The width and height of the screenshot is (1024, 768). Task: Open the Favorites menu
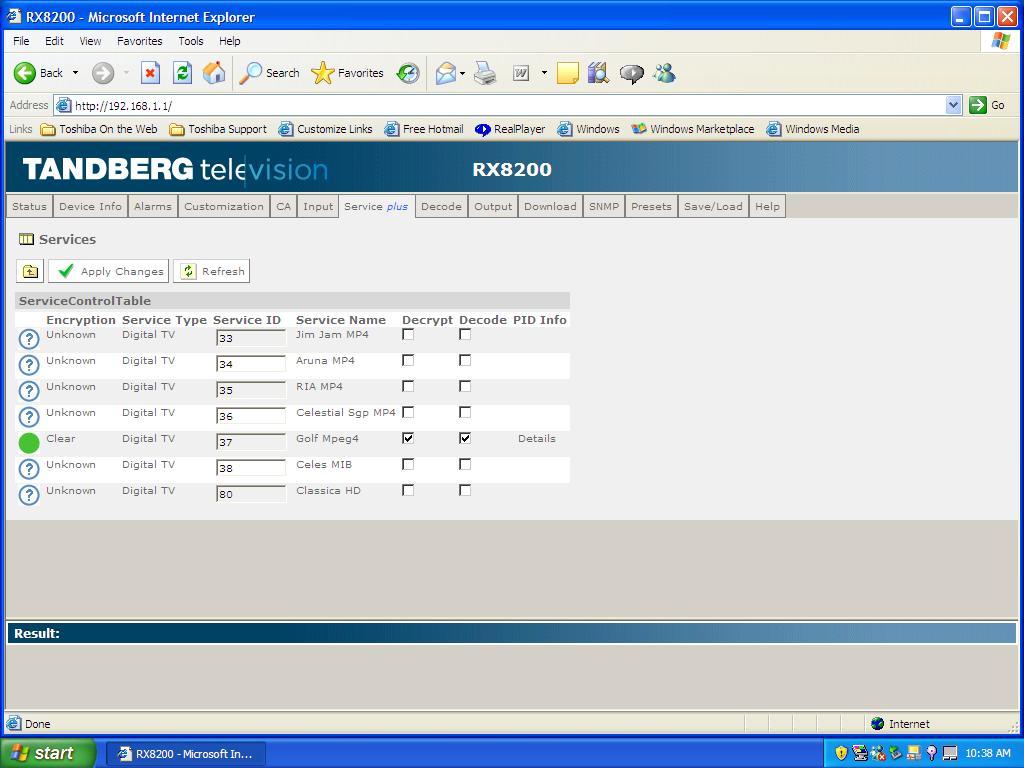click(x=139, y=41)
